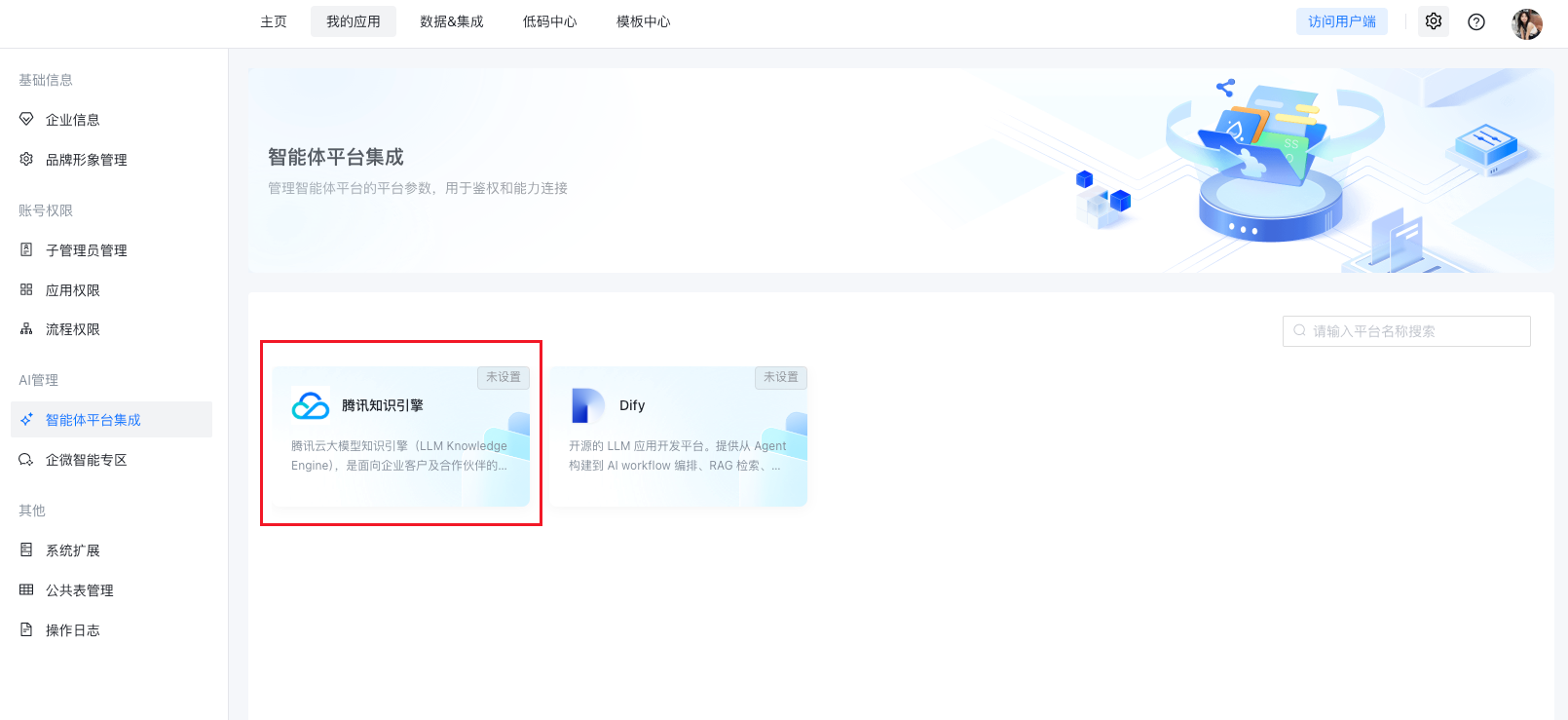Open the 数据&集成 top menu

pyautogui.click(x=451, y=21)
